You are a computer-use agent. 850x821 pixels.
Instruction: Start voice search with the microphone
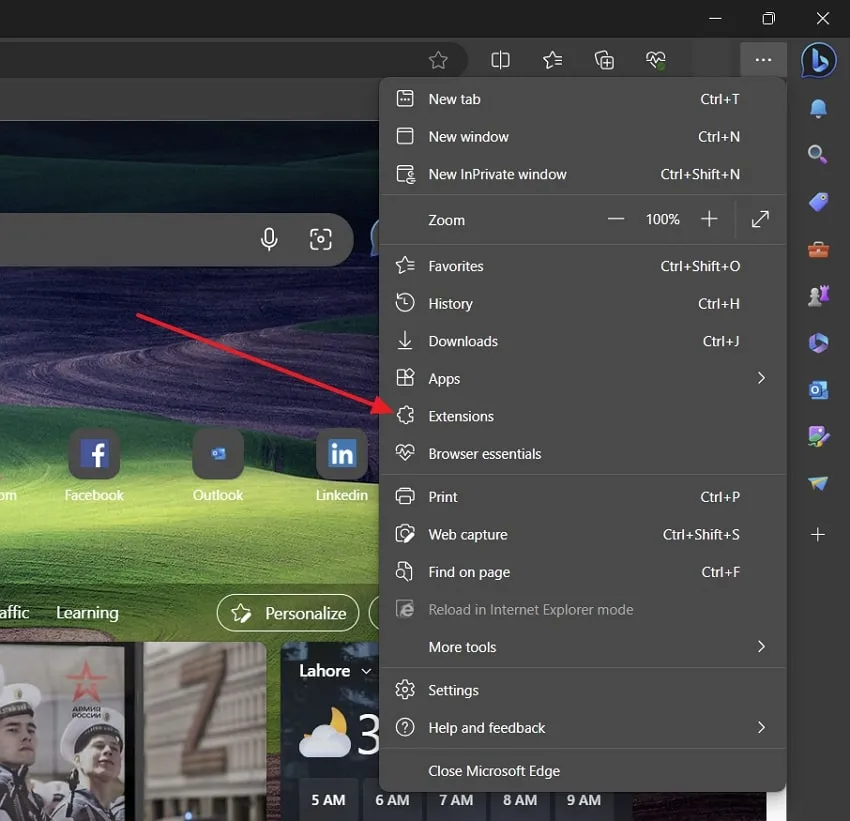[x=268, y=239]
